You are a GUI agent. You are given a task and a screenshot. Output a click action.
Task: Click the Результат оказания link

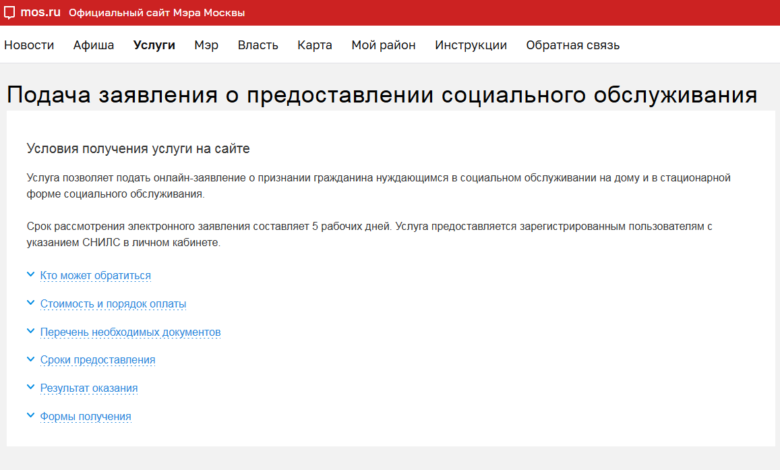[89, 388]
